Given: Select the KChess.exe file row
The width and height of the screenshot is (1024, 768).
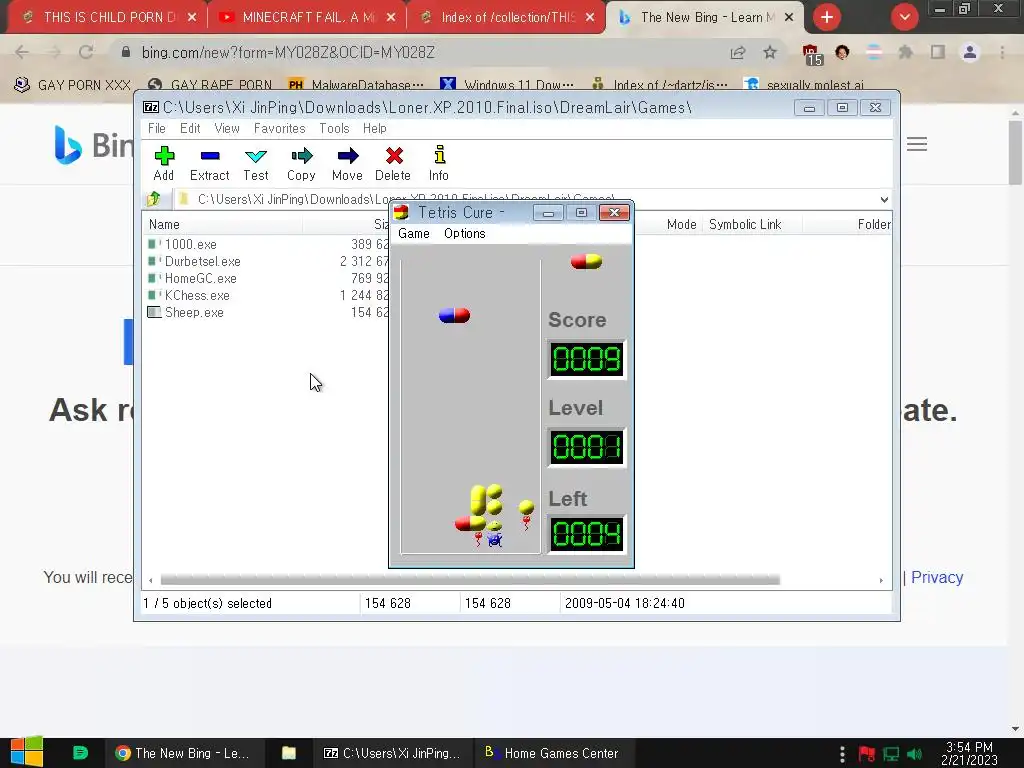Looking at the screenshot, I should point(266,295).
